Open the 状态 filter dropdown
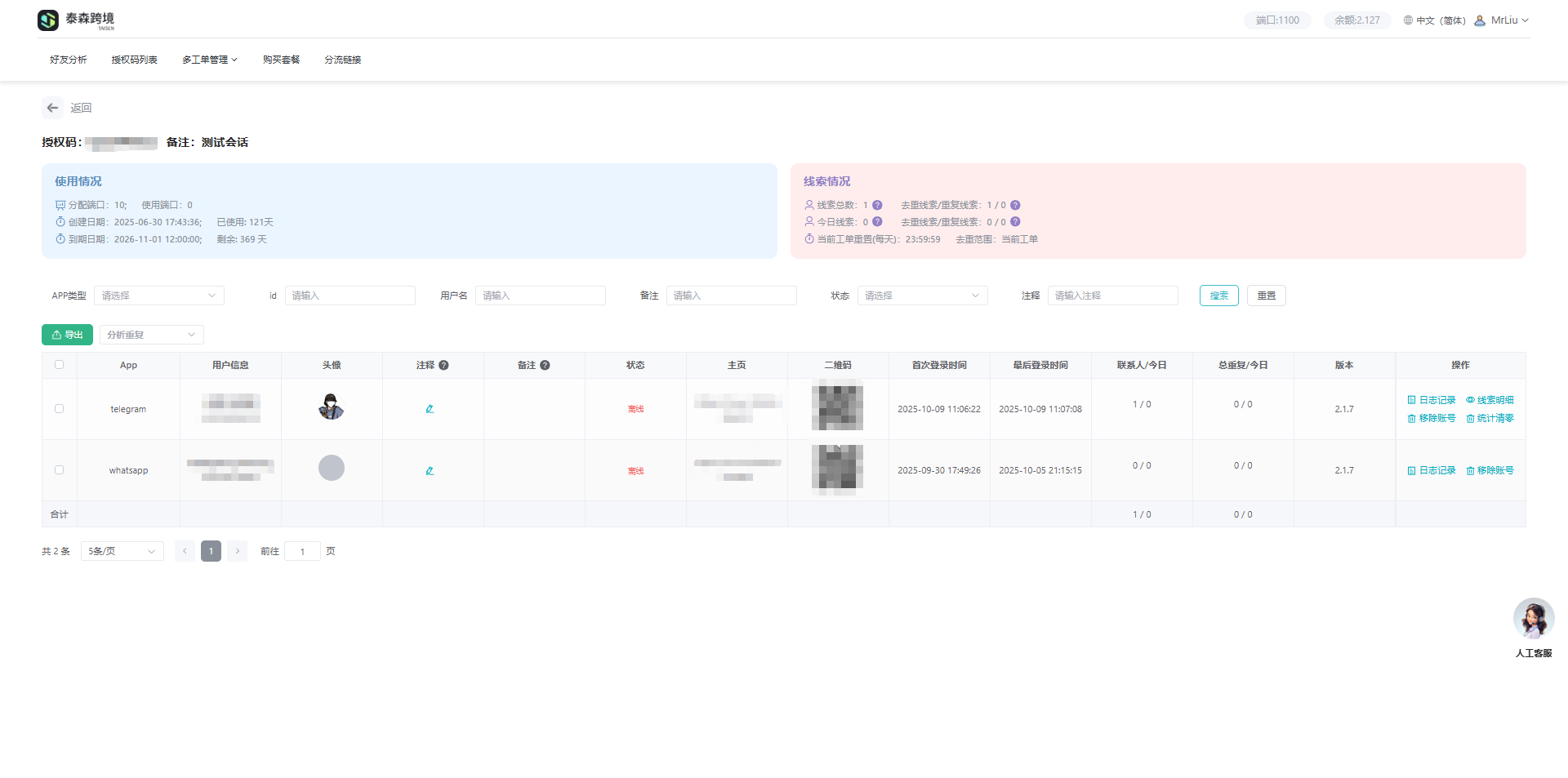 point(922,296)
